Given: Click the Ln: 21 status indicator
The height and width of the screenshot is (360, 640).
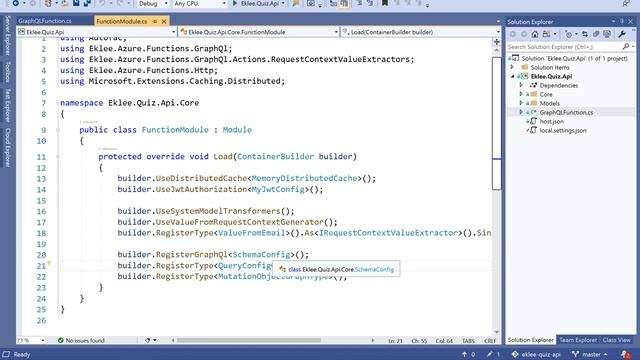Looking at the screenshot, I should [395, 340].
